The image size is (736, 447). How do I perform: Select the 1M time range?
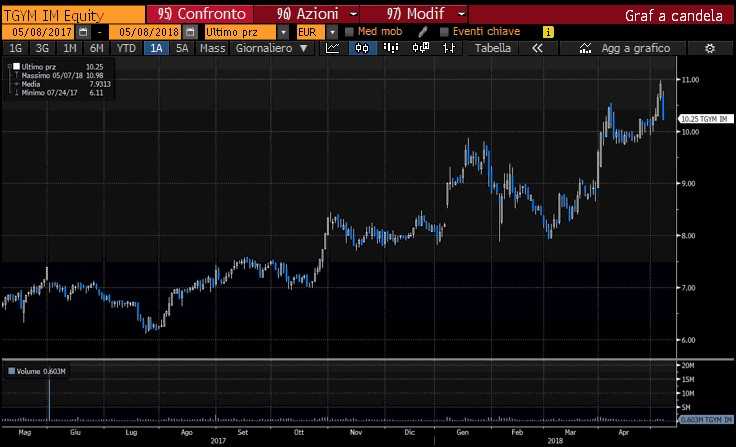pos(69,48)
